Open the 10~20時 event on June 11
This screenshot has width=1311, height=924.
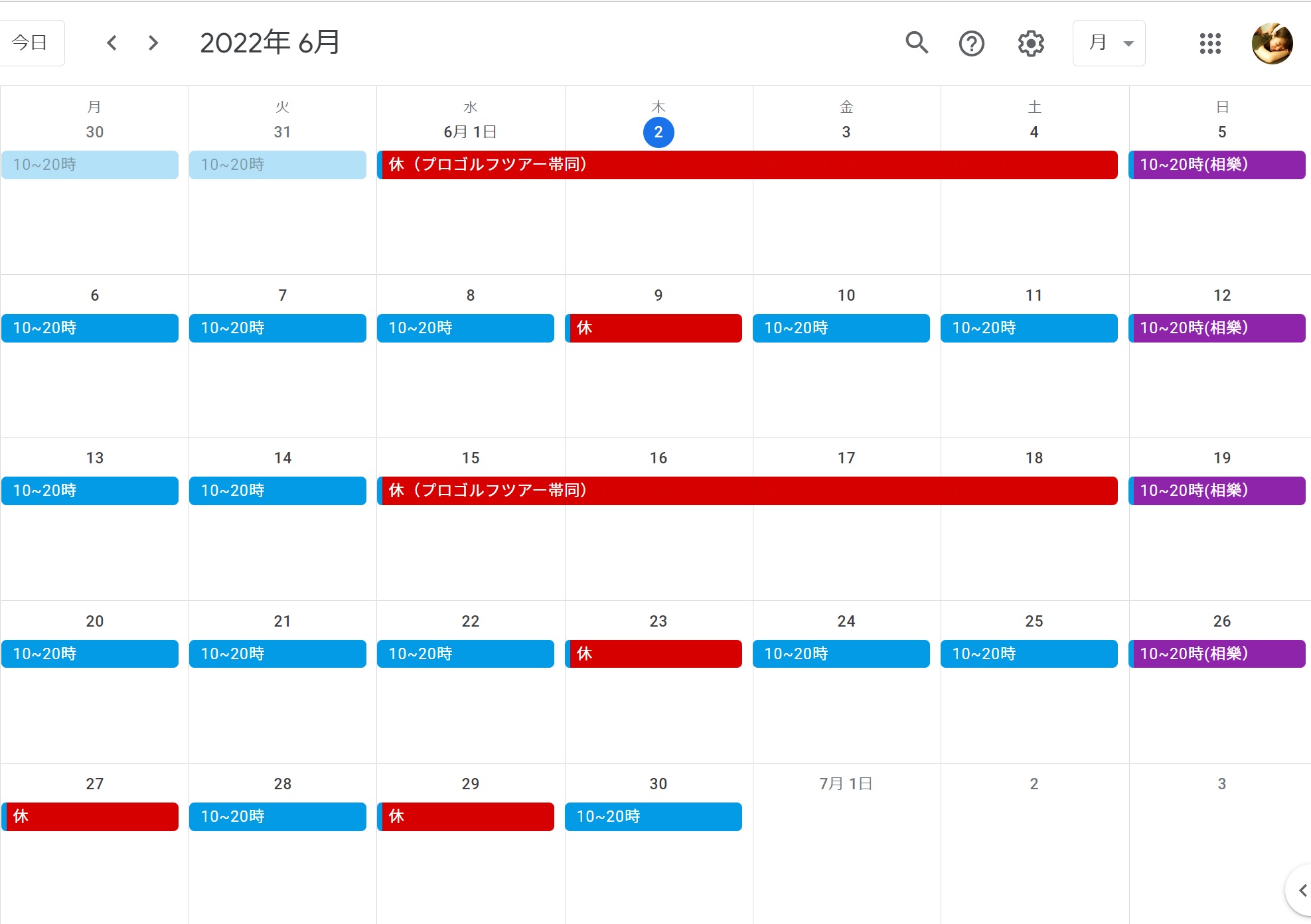(1029, 328)
